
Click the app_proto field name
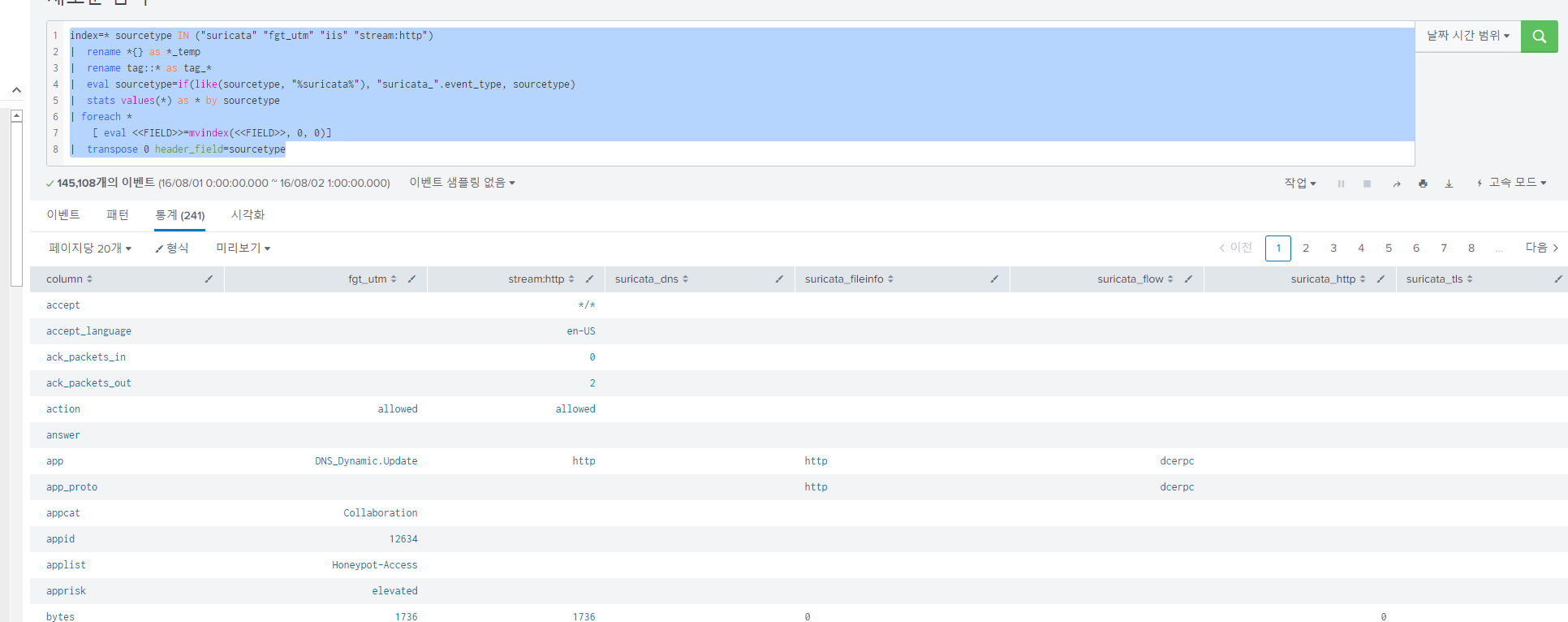71,487
